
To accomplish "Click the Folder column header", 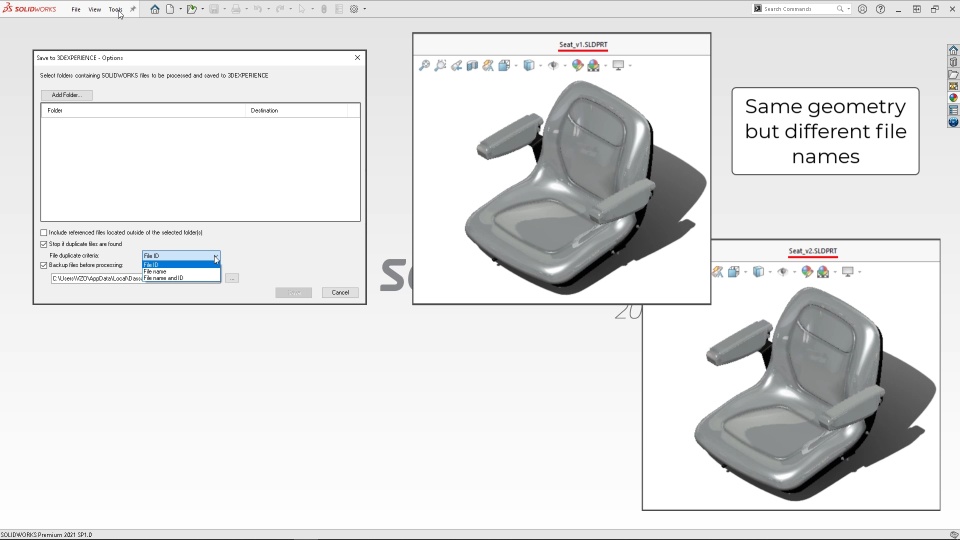I will (x=143, y=110).
